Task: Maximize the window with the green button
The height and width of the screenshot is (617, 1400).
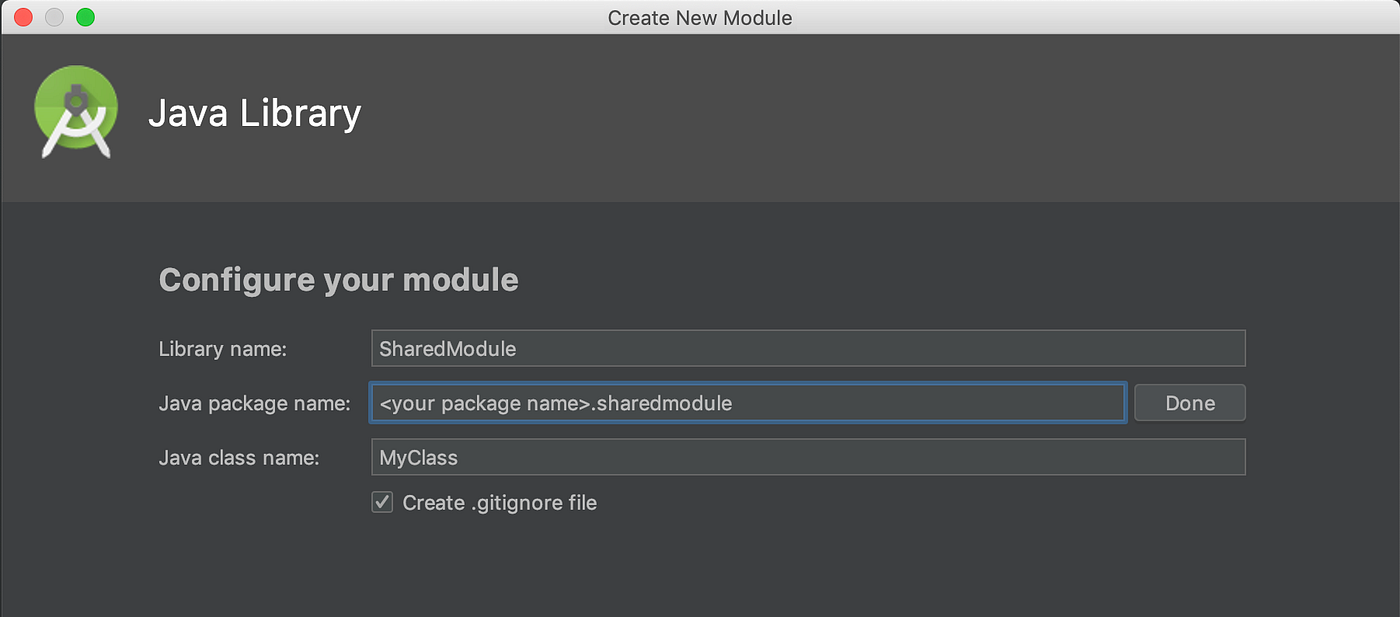Action: click(85, 17)
